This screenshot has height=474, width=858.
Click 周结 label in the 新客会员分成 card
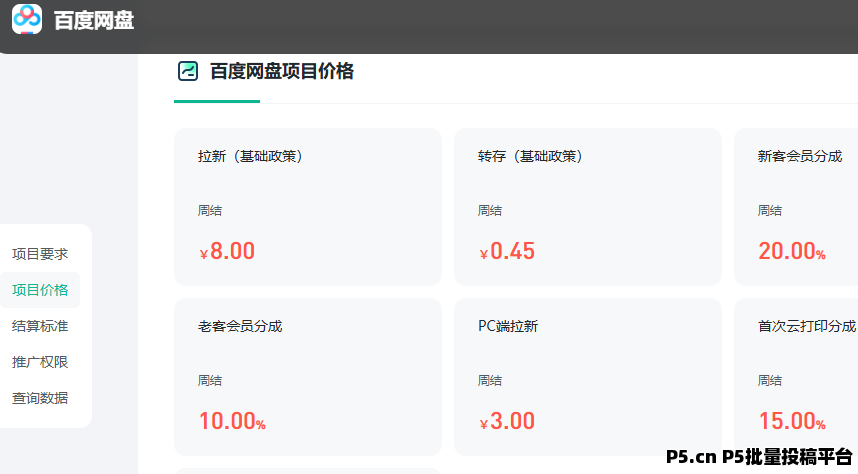(770, 211)
